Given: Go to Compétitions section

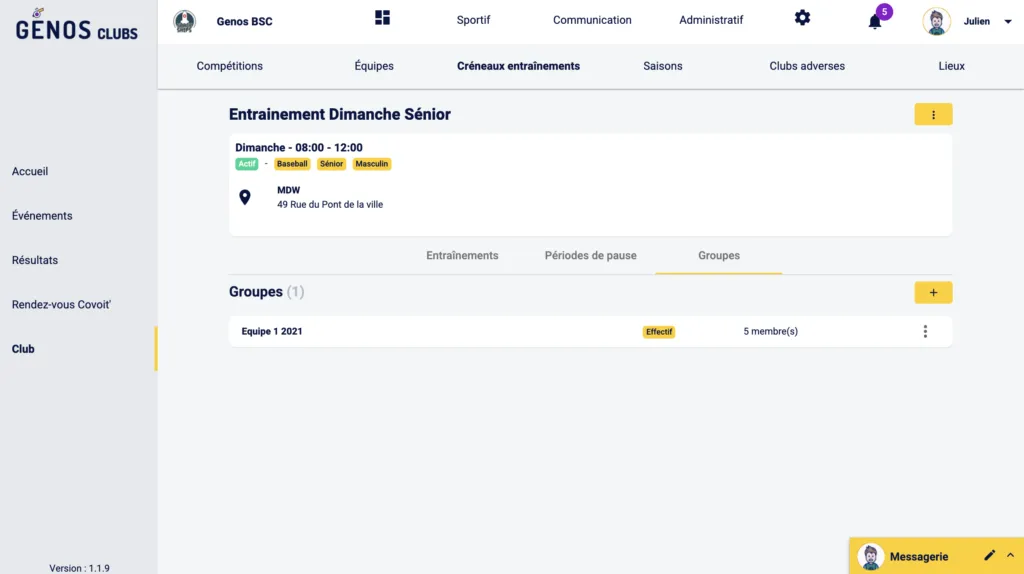Looking at the screenshot, I should [230, 66].
